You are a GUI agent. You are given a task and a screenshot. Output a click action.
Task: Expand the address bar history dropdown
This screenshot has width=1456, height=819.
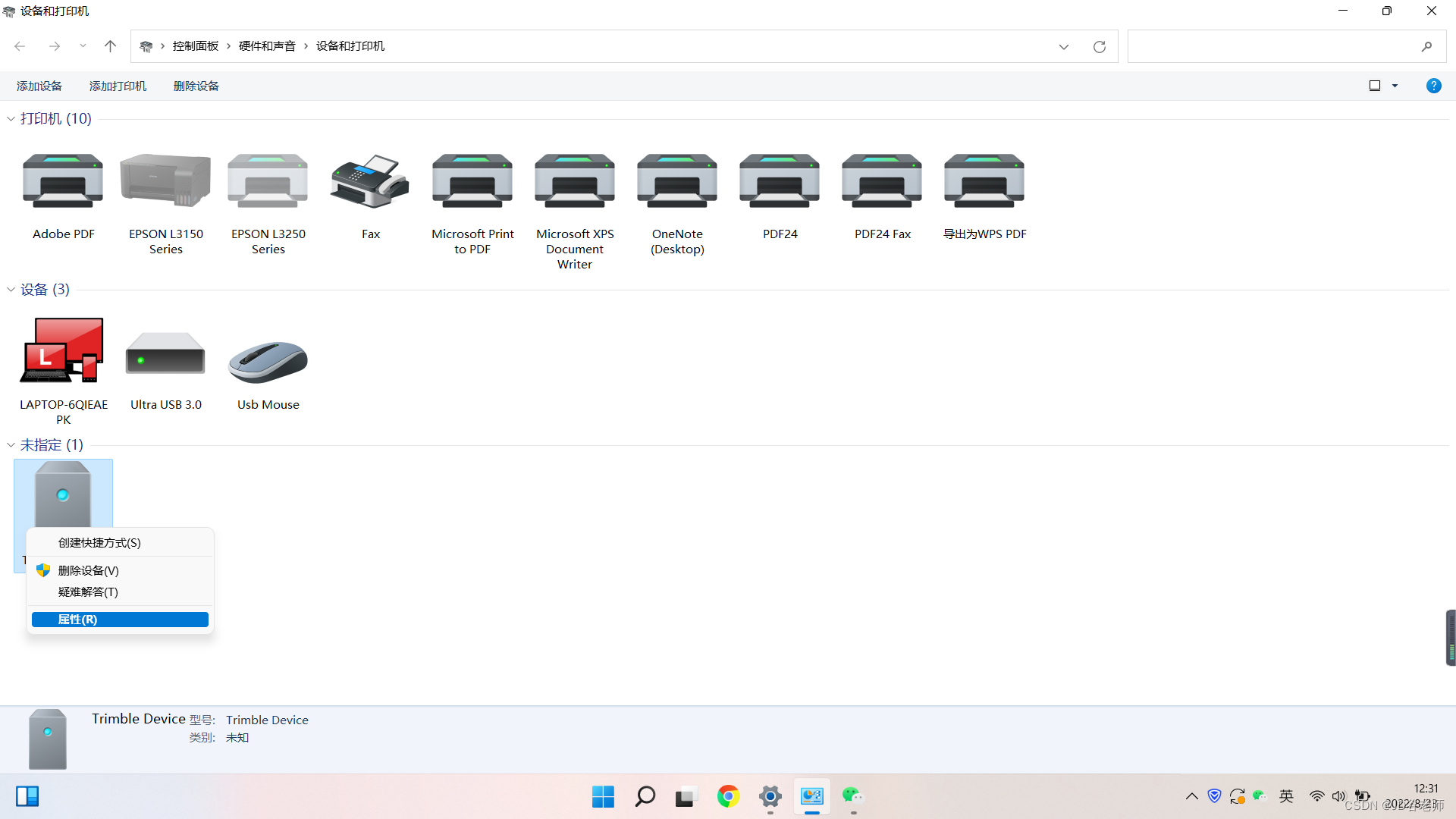(1063, 47)
